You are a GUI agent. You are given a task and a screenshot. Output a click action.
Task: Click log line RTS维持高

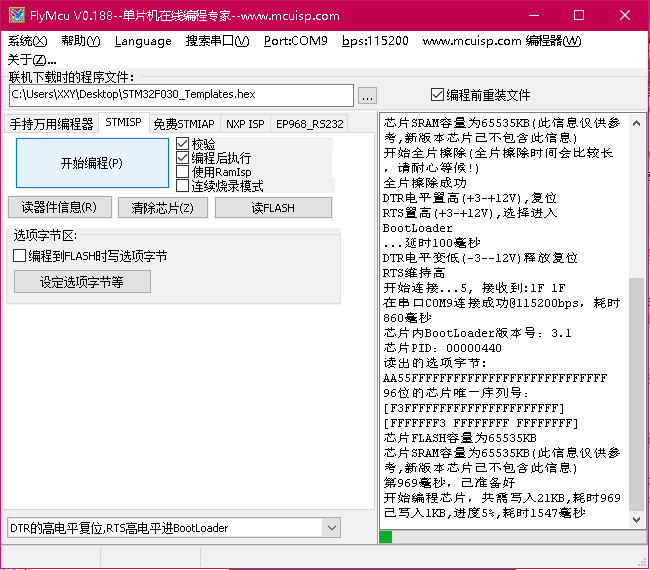point(414,273)
